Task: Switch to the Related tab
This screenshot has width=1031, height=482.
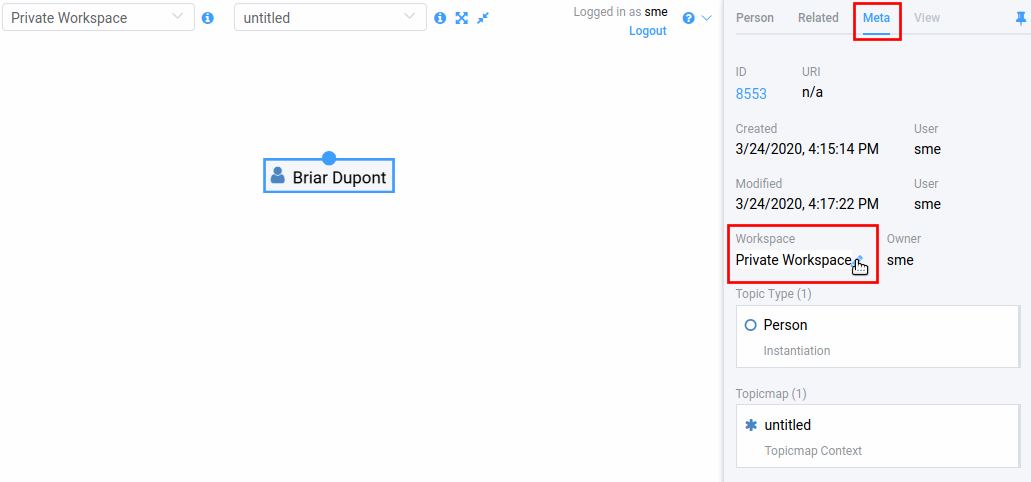Action: coord(818,18)
